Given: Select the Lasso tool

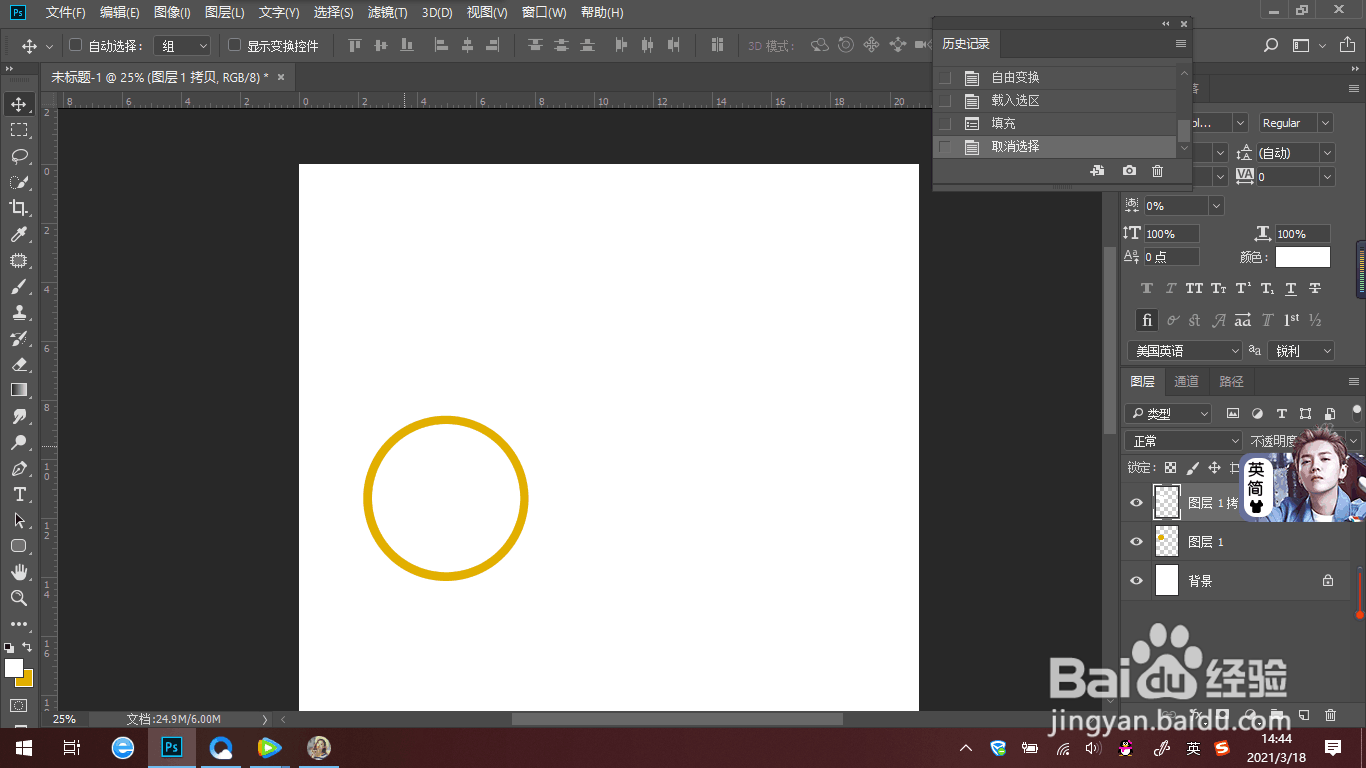Looking at the screenshot, I should 19,156.
